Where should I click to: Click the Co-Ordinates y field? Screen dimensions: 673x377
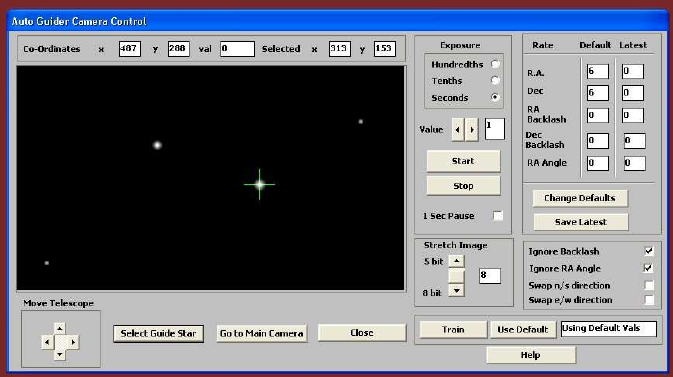pyautogui.click(x=179, y=49)
